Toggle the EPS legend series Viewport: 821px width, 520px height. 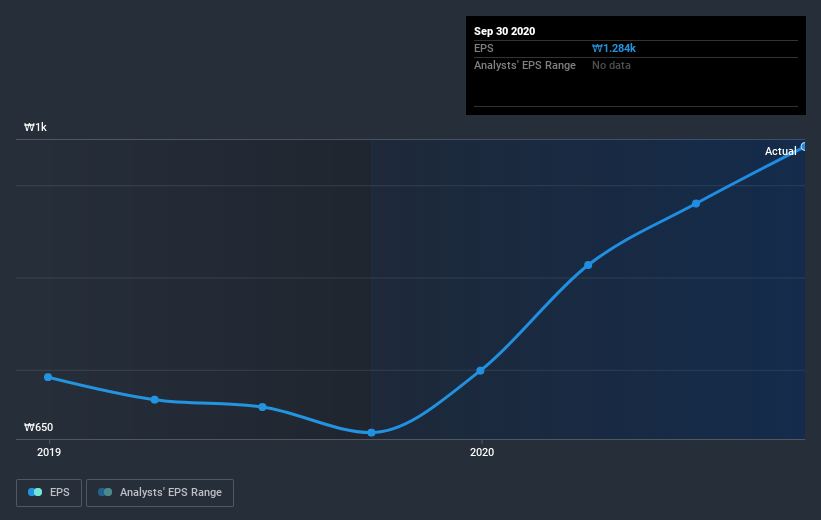pos(49,493)
